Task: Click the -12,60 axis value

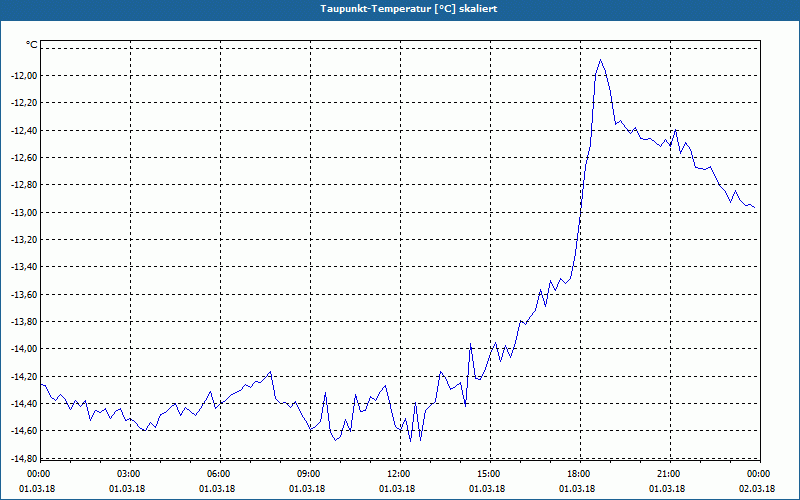Action: click(25, 157)
